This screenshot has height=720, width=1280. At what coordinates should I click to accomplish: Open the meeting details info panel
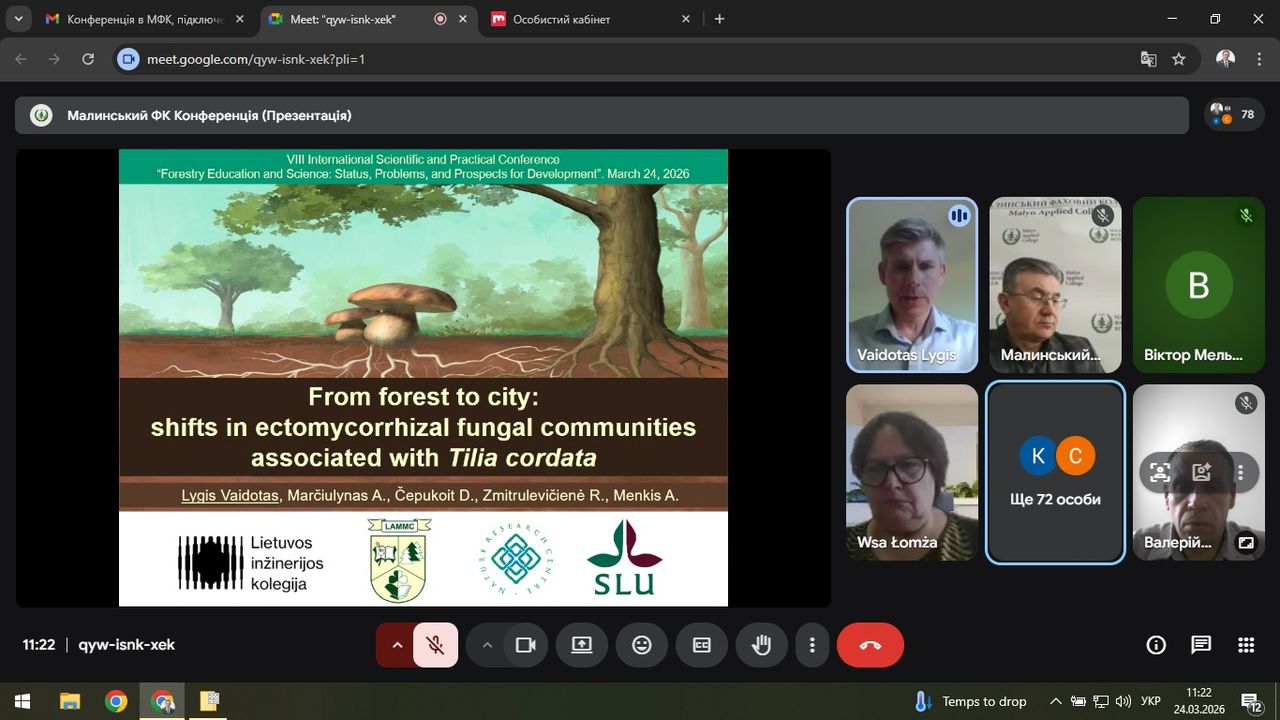point(1156,645)
